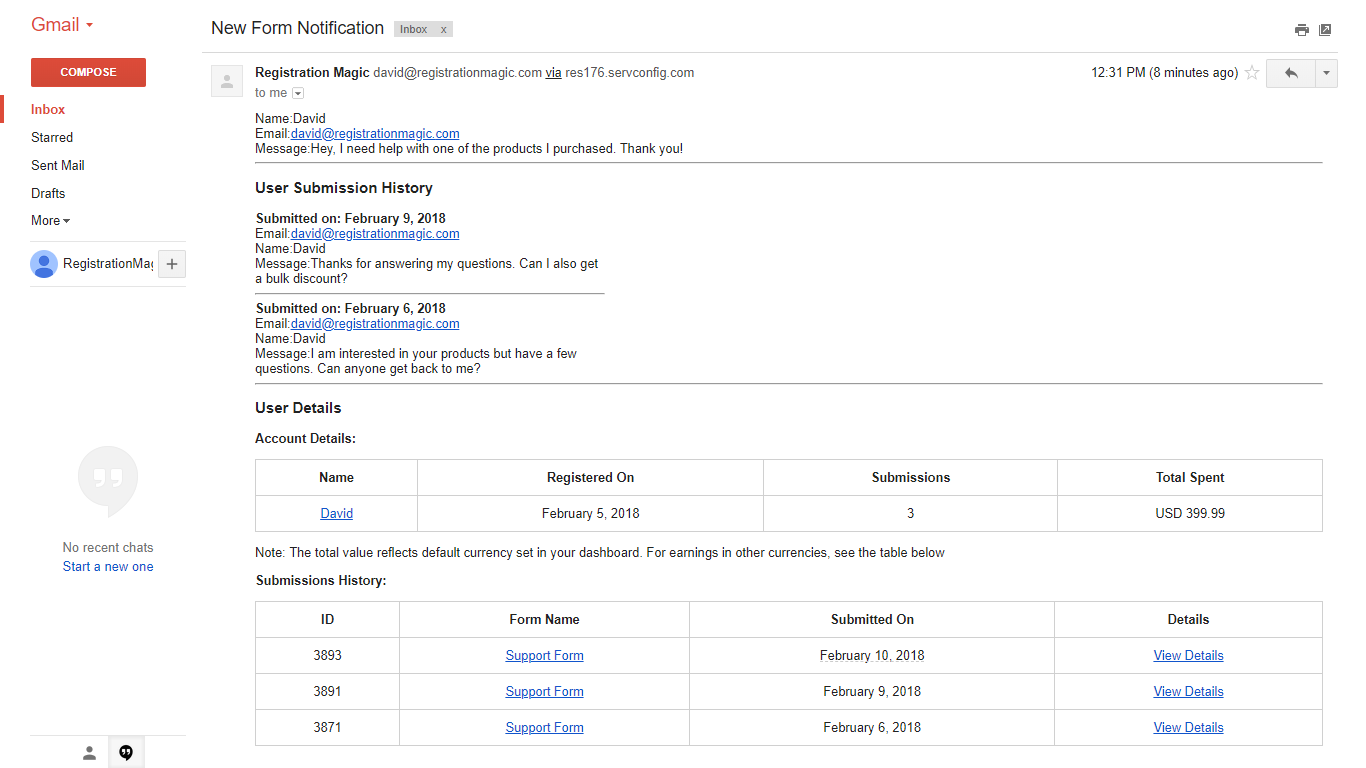Expand recipient details next to 'to me'
The image size is (1366, 768).
pyautogui.click(x=298, y=93)
